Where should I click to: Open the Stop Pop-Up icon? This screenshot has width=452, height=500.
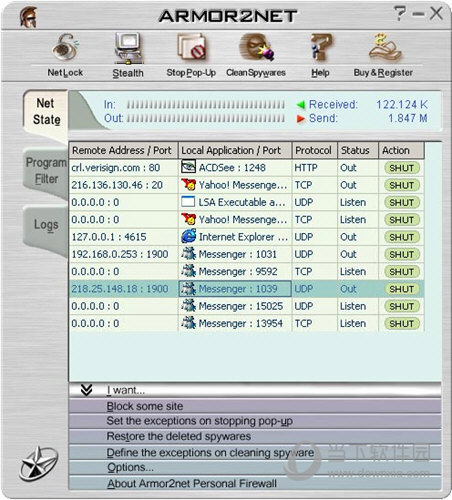click(x=192, y=47)
